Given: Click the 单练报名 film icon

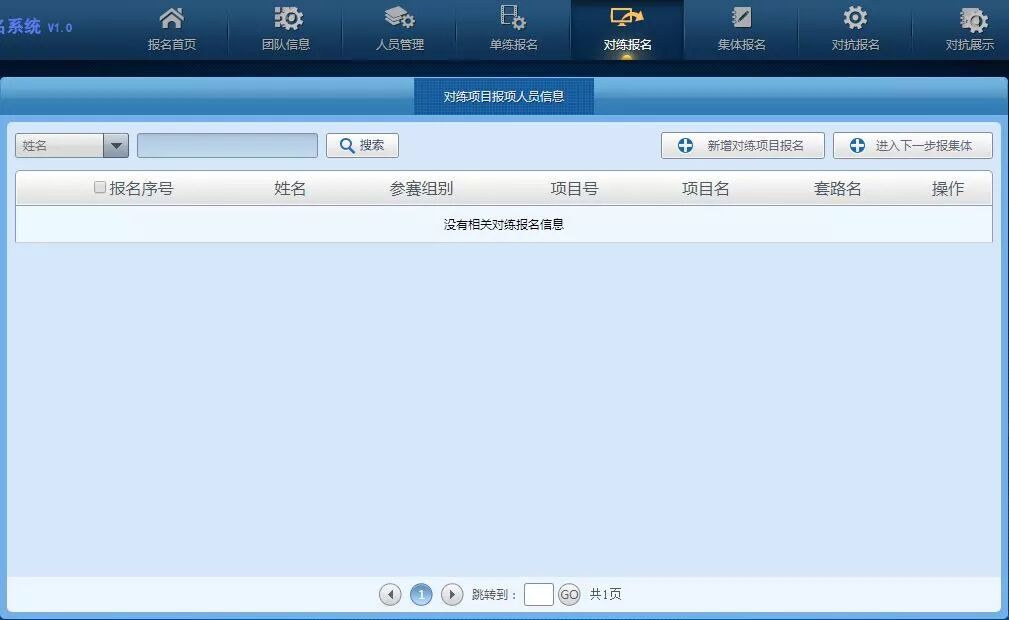Looking at the screenshot, I should [513, 18].
